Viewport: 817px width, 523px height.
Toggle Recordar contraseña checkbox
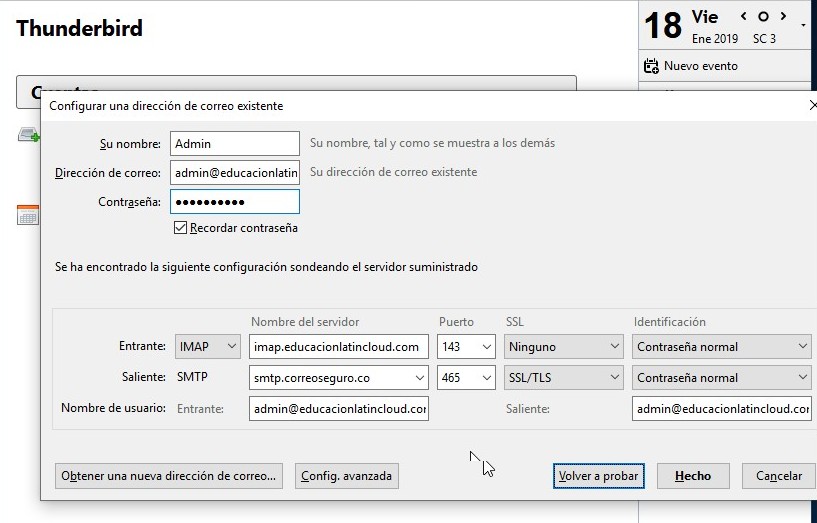click(180, 228)
